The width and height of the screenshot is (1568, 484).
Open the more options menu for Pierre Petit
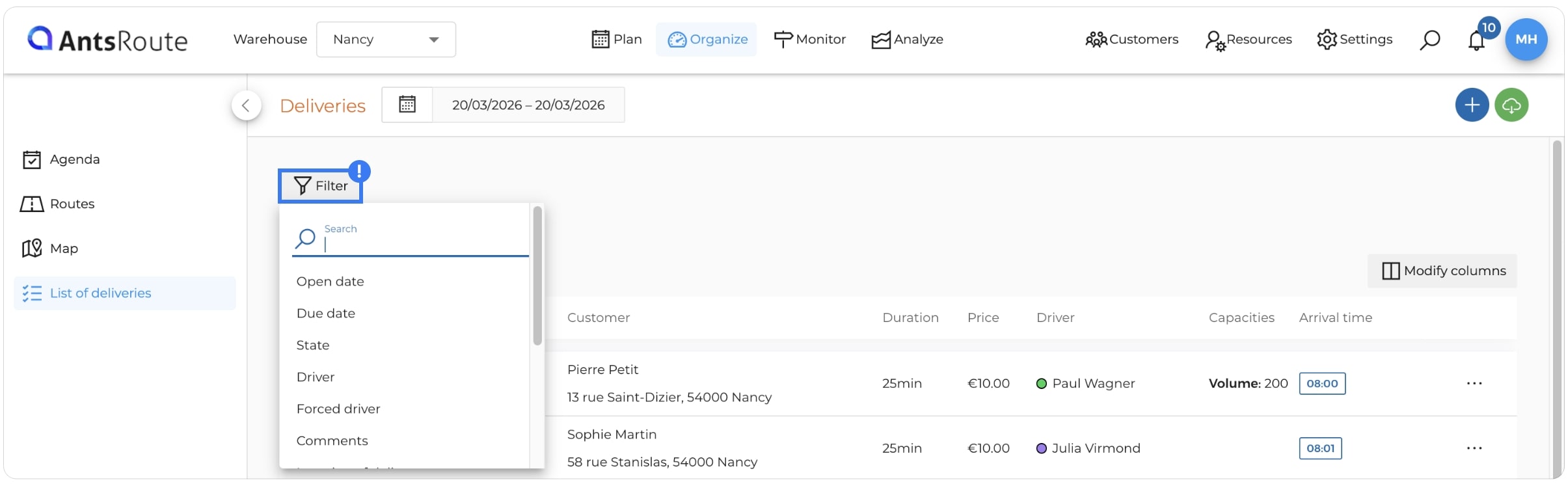pyautogui.click(x=1474, y=384)
